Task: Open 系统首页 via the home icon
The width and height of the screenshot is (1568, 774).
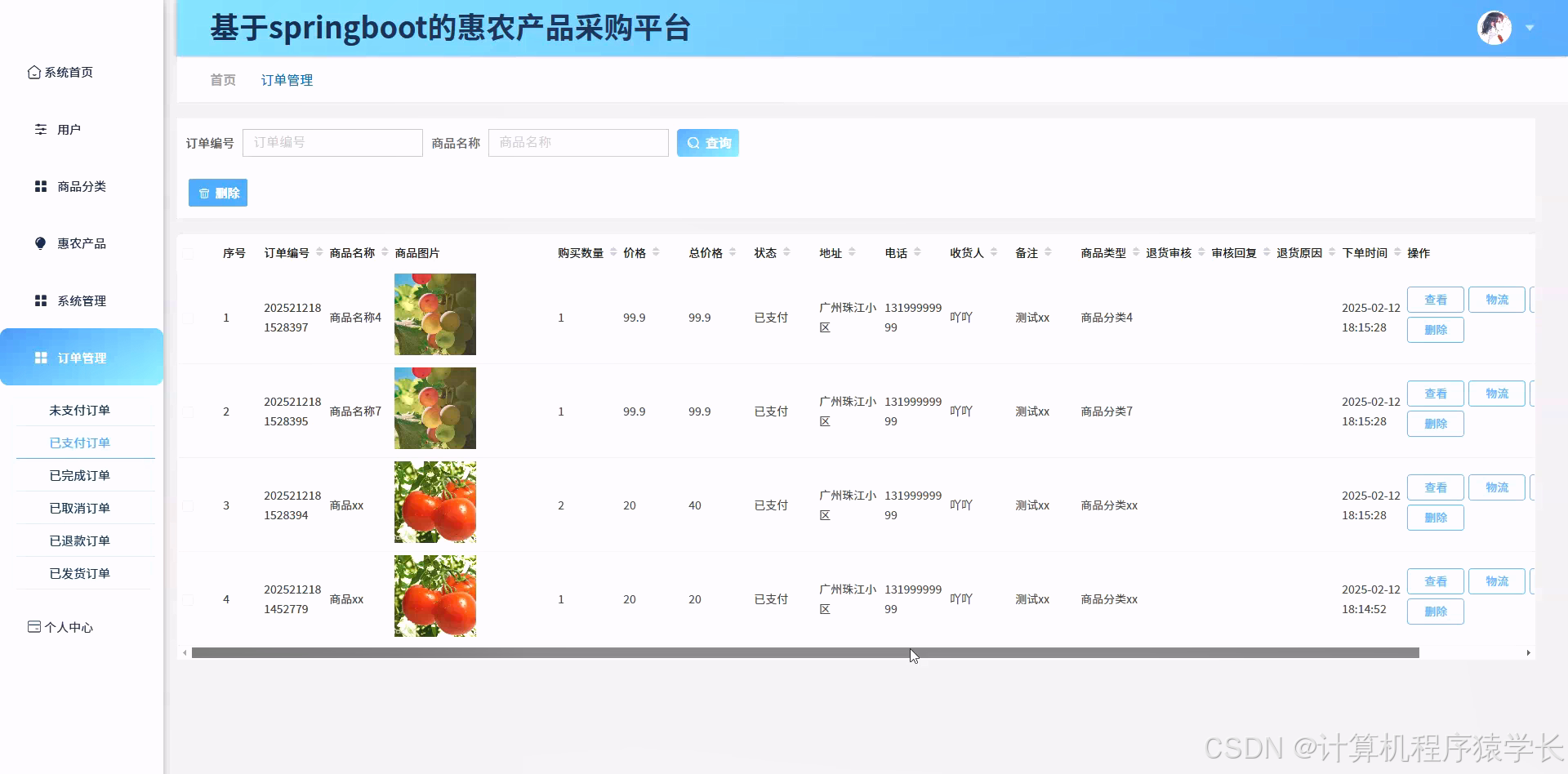Action: tap(33, 72)
